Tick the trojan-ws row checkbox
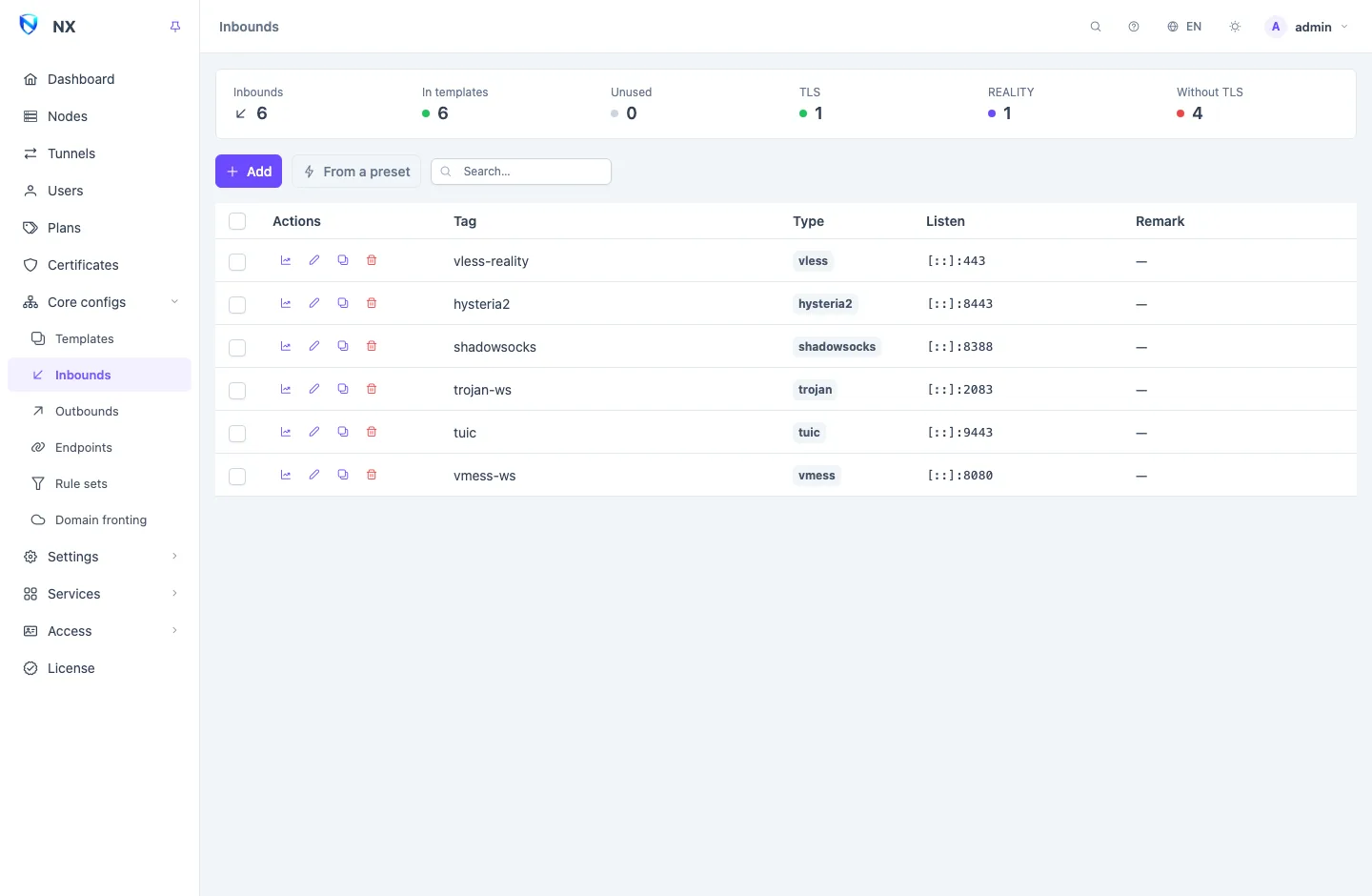The width and height of the screenshot is (1372, 896). tap(237, 391)
